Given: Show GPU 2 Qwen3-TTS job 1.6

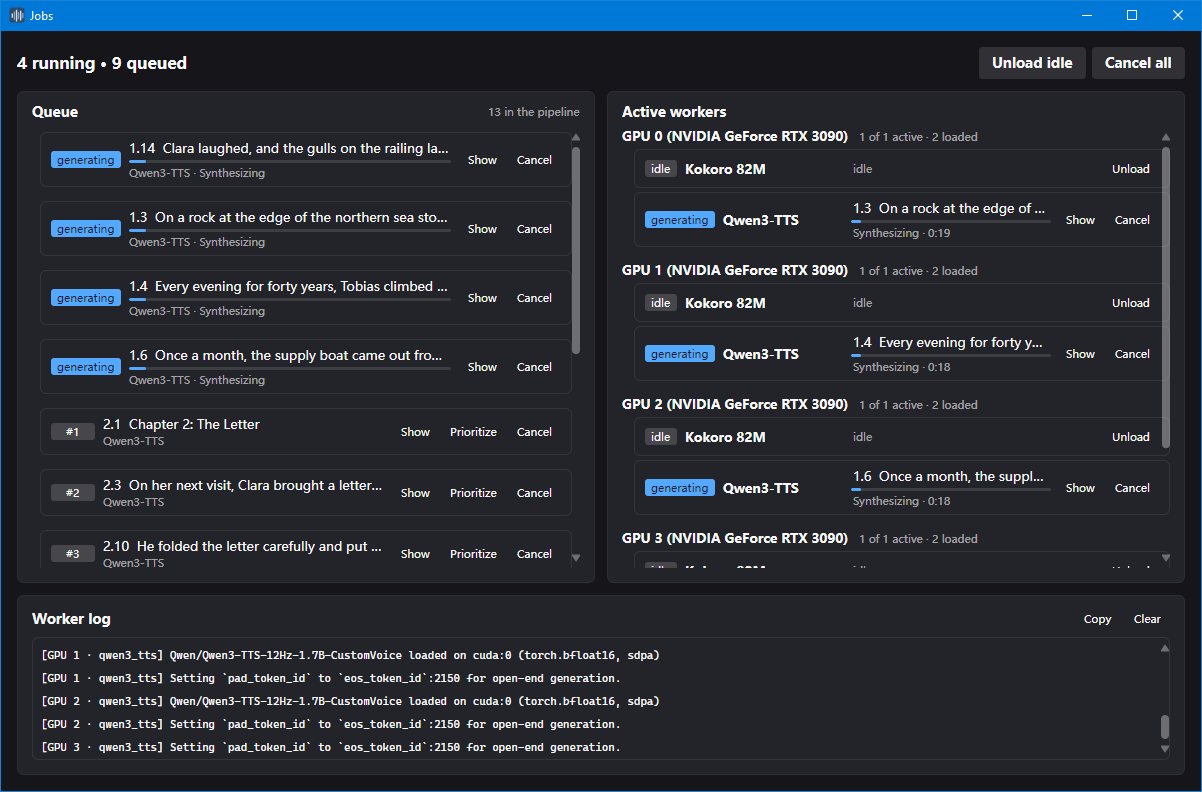Looking at the screenshot, I should (1080, 488).
